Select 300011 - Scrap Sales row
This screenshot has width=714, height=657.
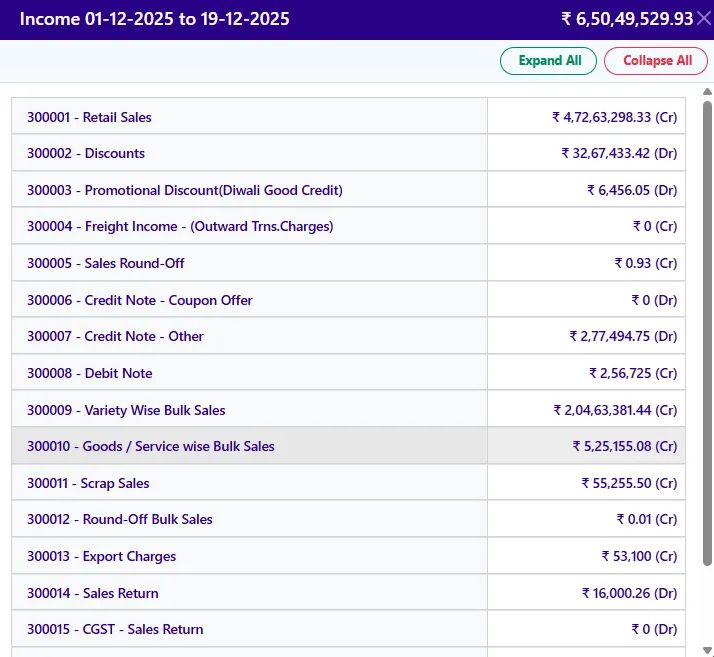point(348,483)
